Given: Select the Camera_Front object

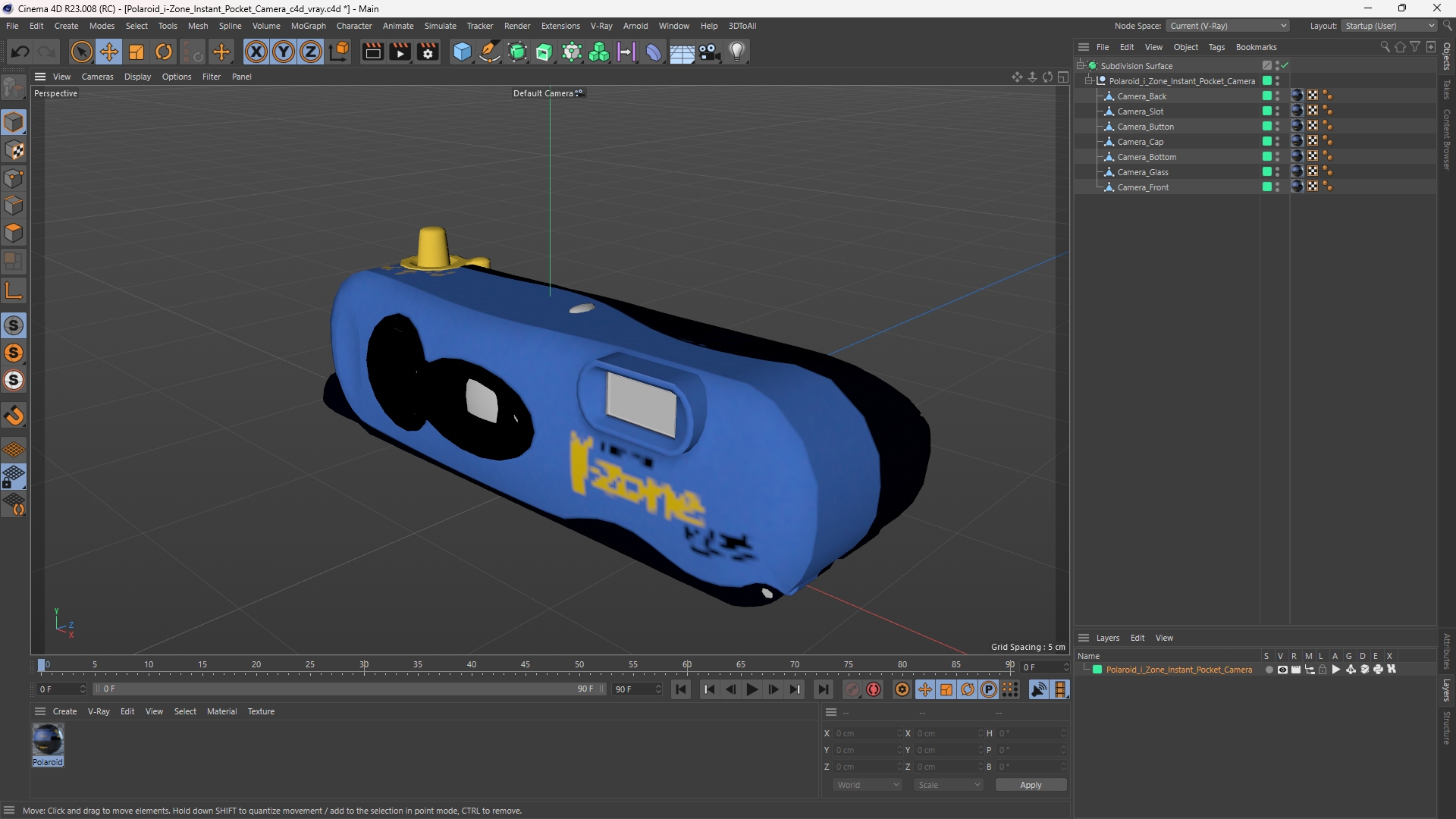Looking at the screenshot, I should point(1143,187).
